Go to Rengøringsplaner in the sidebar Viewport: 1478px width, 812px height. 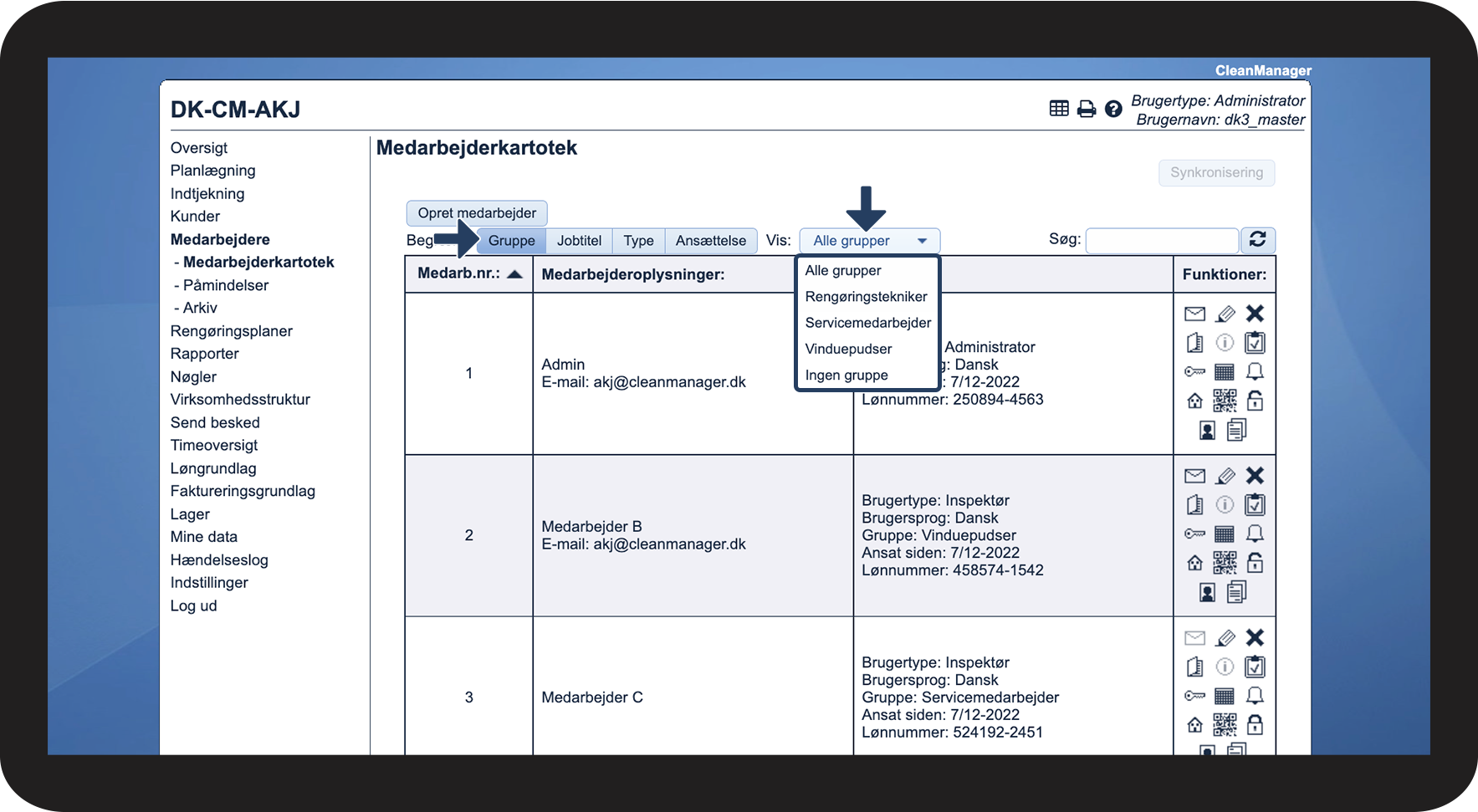click(x=232, y=331)
